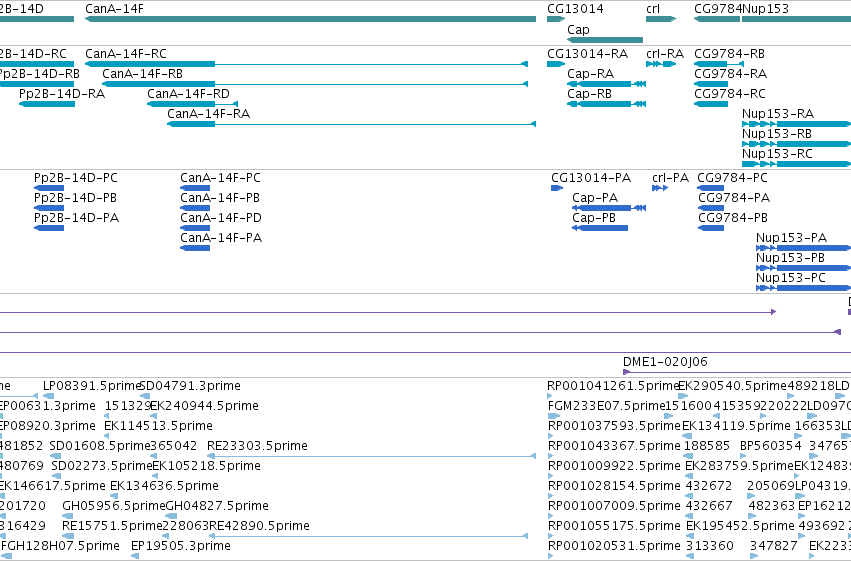Select the LP08391.5prime EST label
Screen dimensions: 851x561
92,386
